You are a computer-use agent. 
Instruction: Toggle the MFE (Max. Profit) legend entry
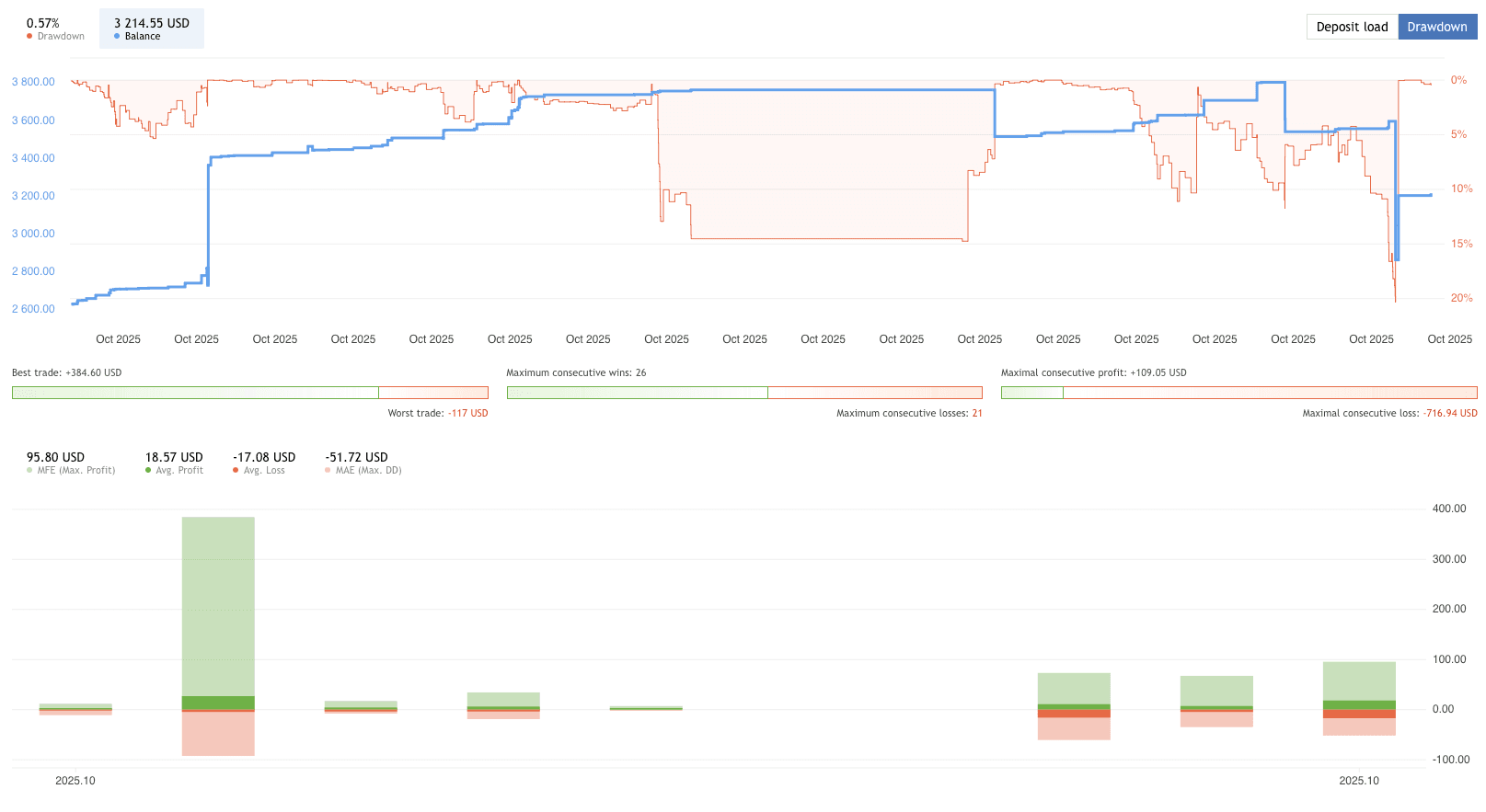(x=70, y=463)
